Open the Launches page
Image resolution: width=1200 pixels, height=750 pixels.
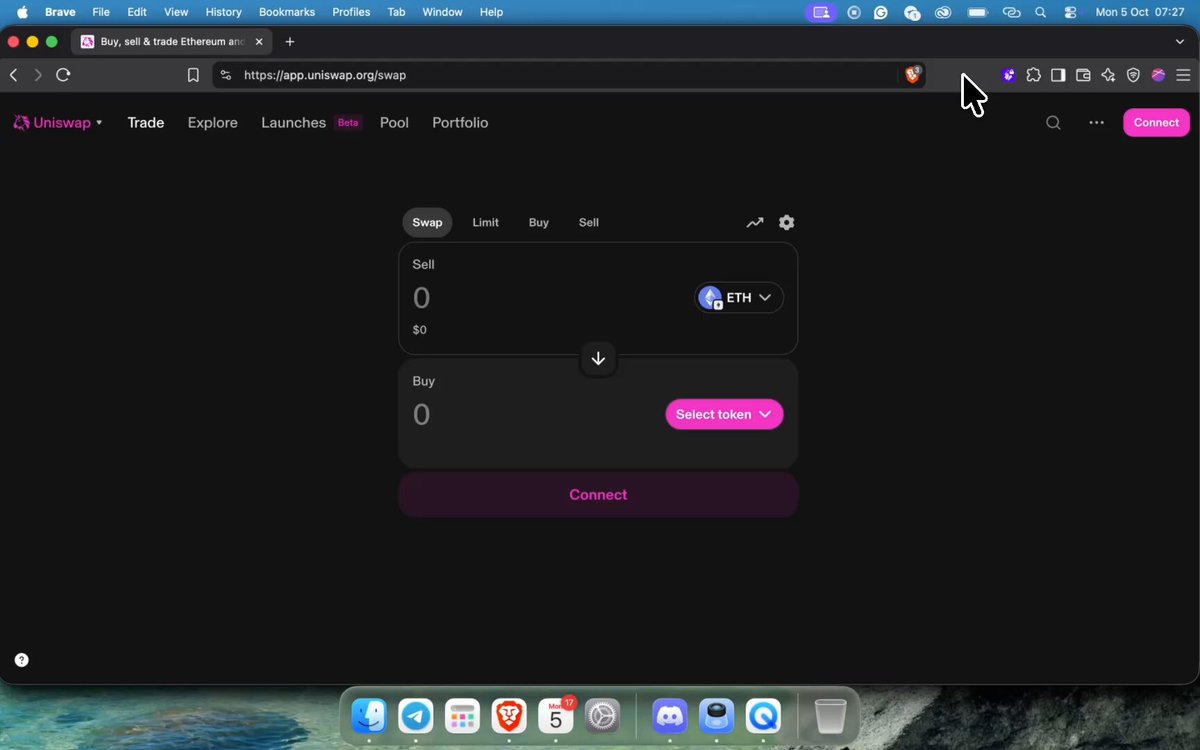tap(293, 123)
